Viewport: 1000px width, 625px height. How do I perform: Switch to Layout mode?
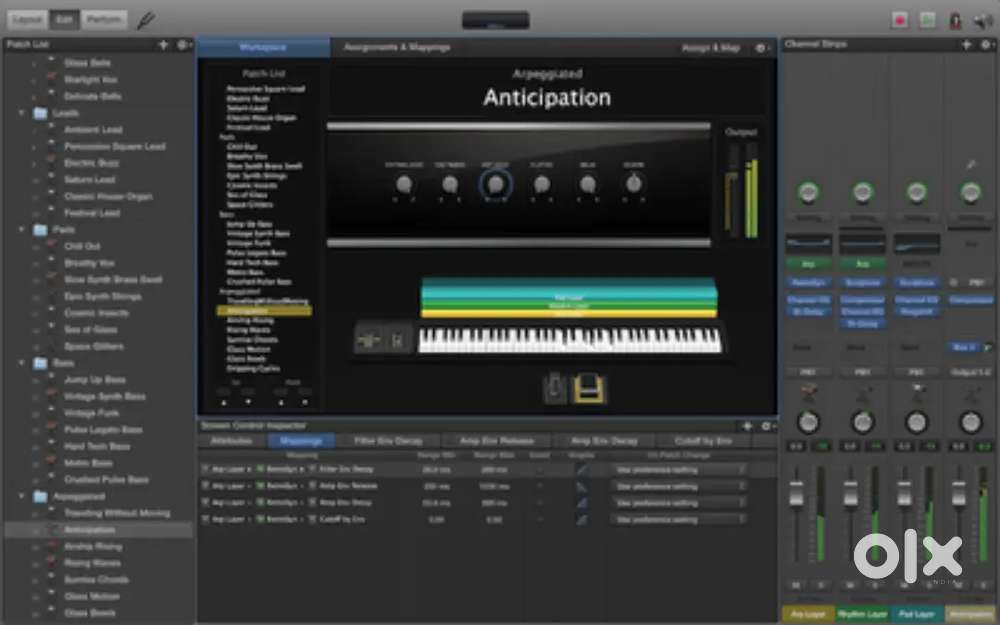pos(28,20)
